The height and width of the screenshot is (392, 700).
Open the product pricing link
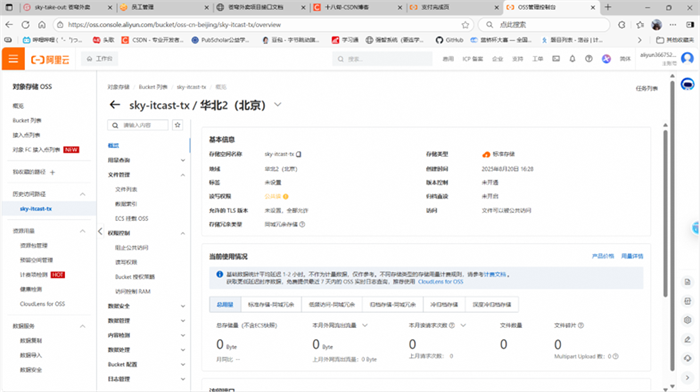click(x=603, y=256)
